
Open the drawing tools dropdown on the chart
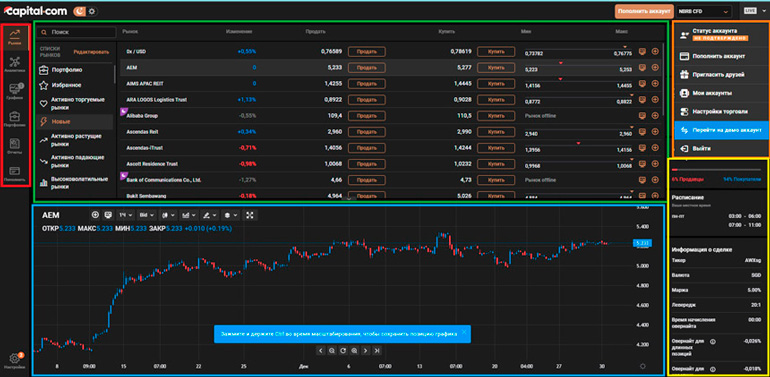[x=209, y=215]
